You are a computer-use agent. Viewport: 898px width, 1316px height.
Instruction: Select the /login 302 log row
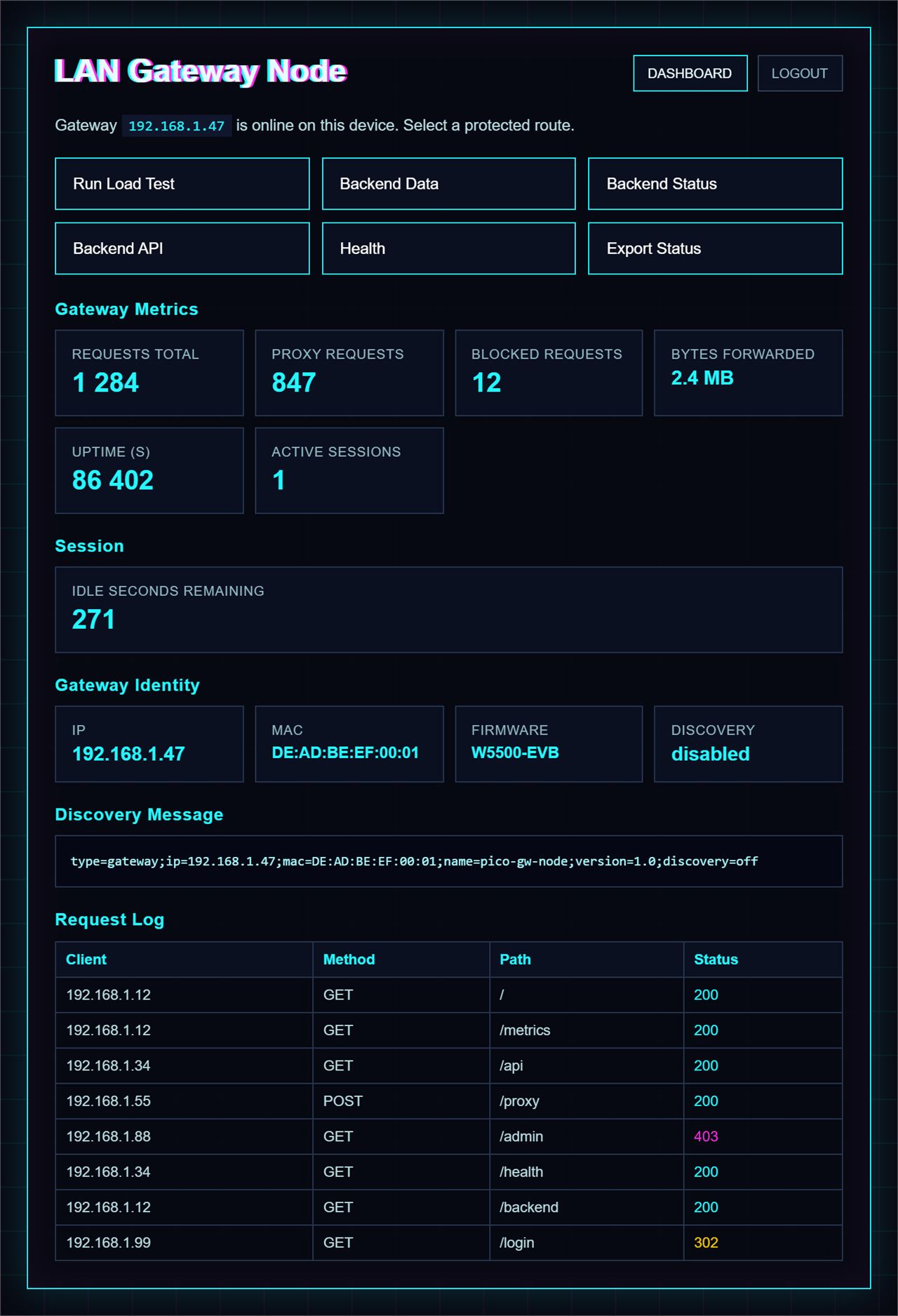pos(449,1242)
